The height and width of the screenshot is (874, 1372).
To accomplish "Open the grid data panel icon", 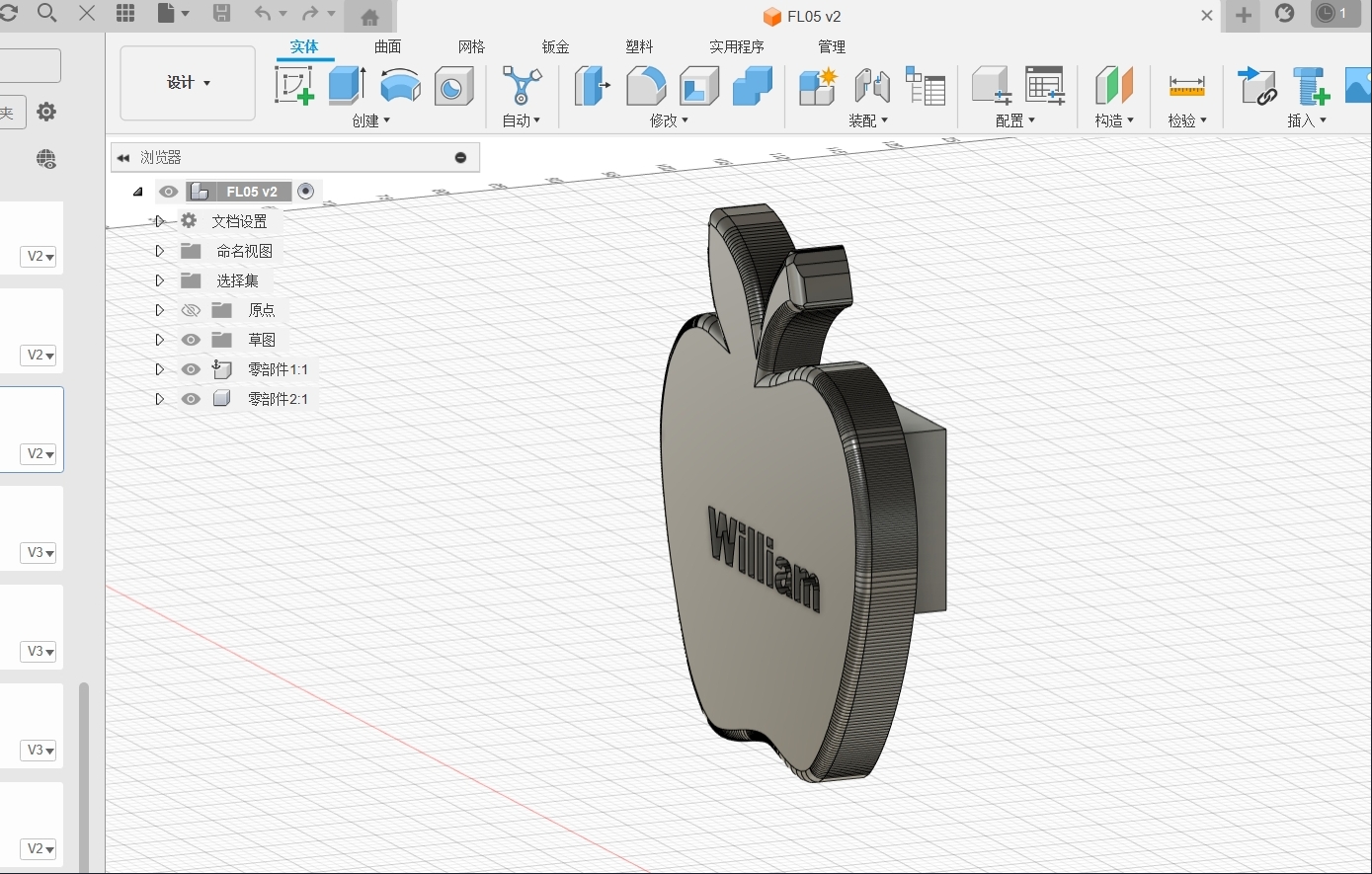I will 125,13.
